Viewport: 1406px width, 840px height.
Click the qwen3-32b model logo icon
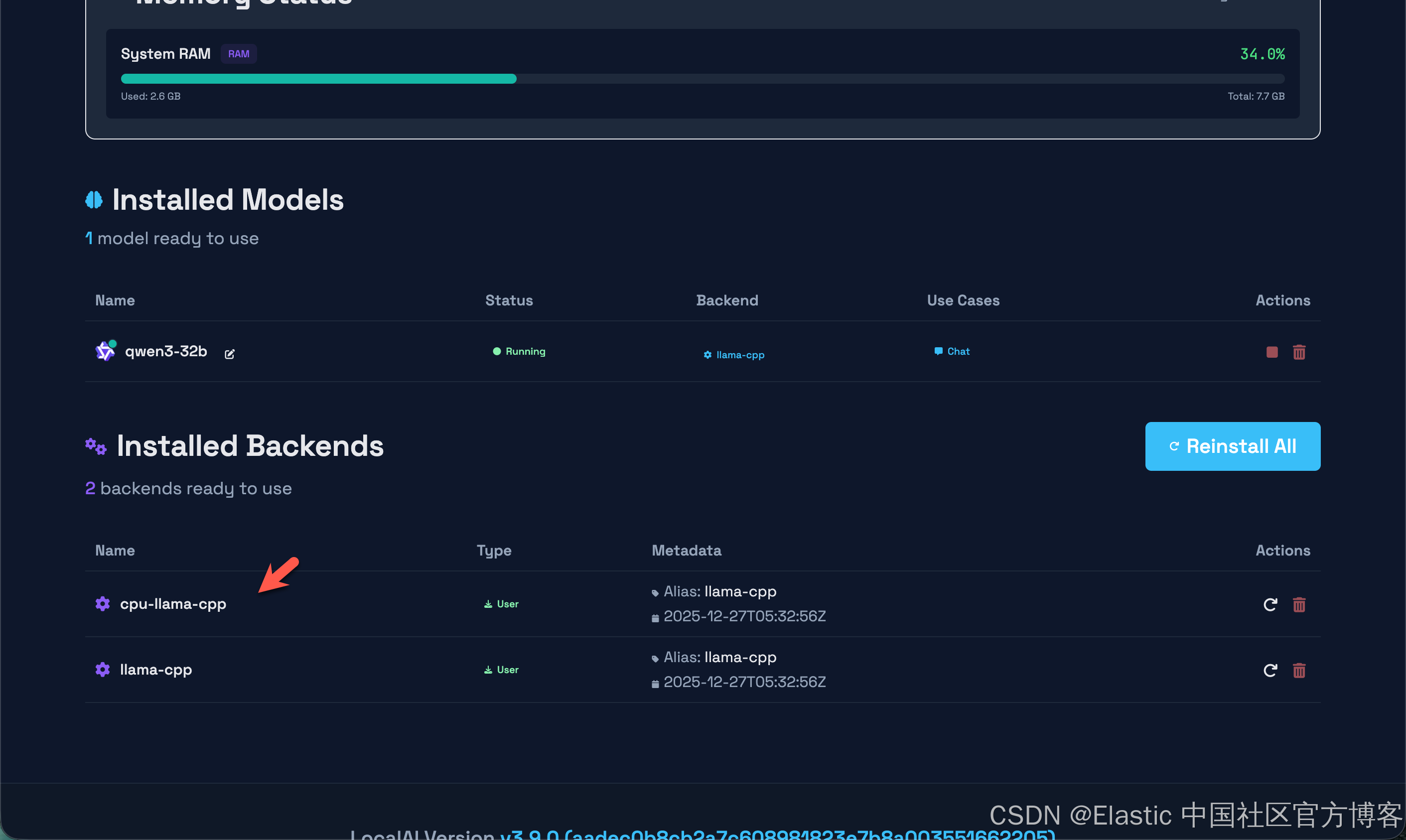pos(105,352)
